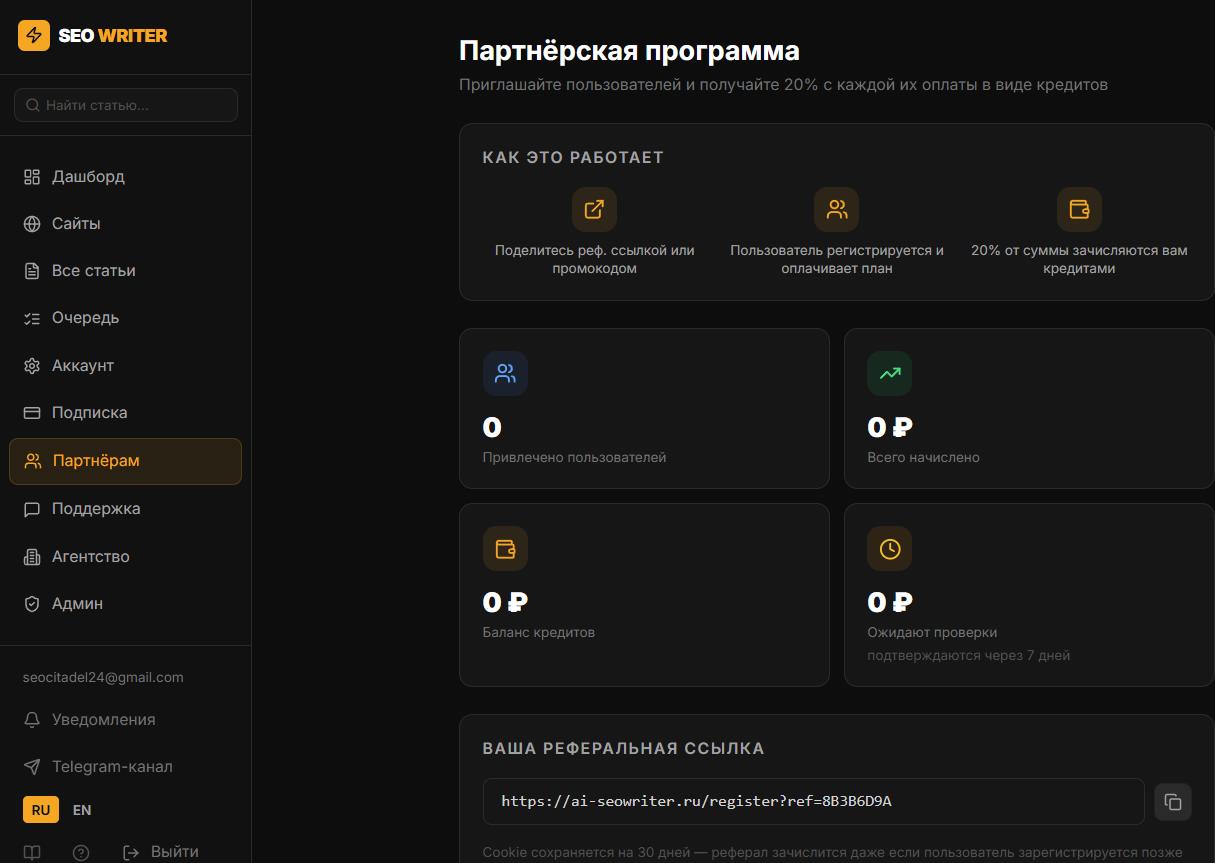
Task: Open the Админ shield item
Action: tap(125, 604)
